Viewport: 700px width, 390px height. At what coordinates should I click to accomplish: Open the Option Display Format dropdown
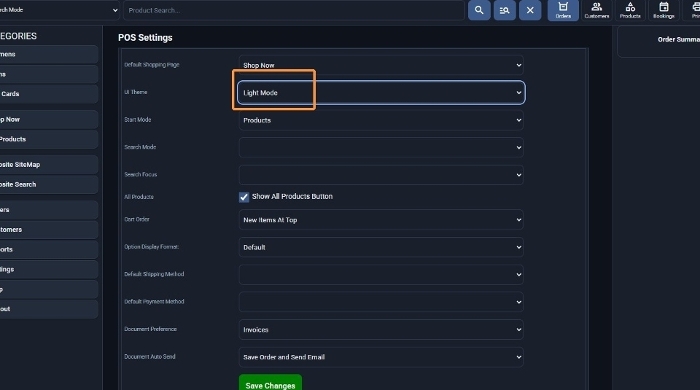381,247
